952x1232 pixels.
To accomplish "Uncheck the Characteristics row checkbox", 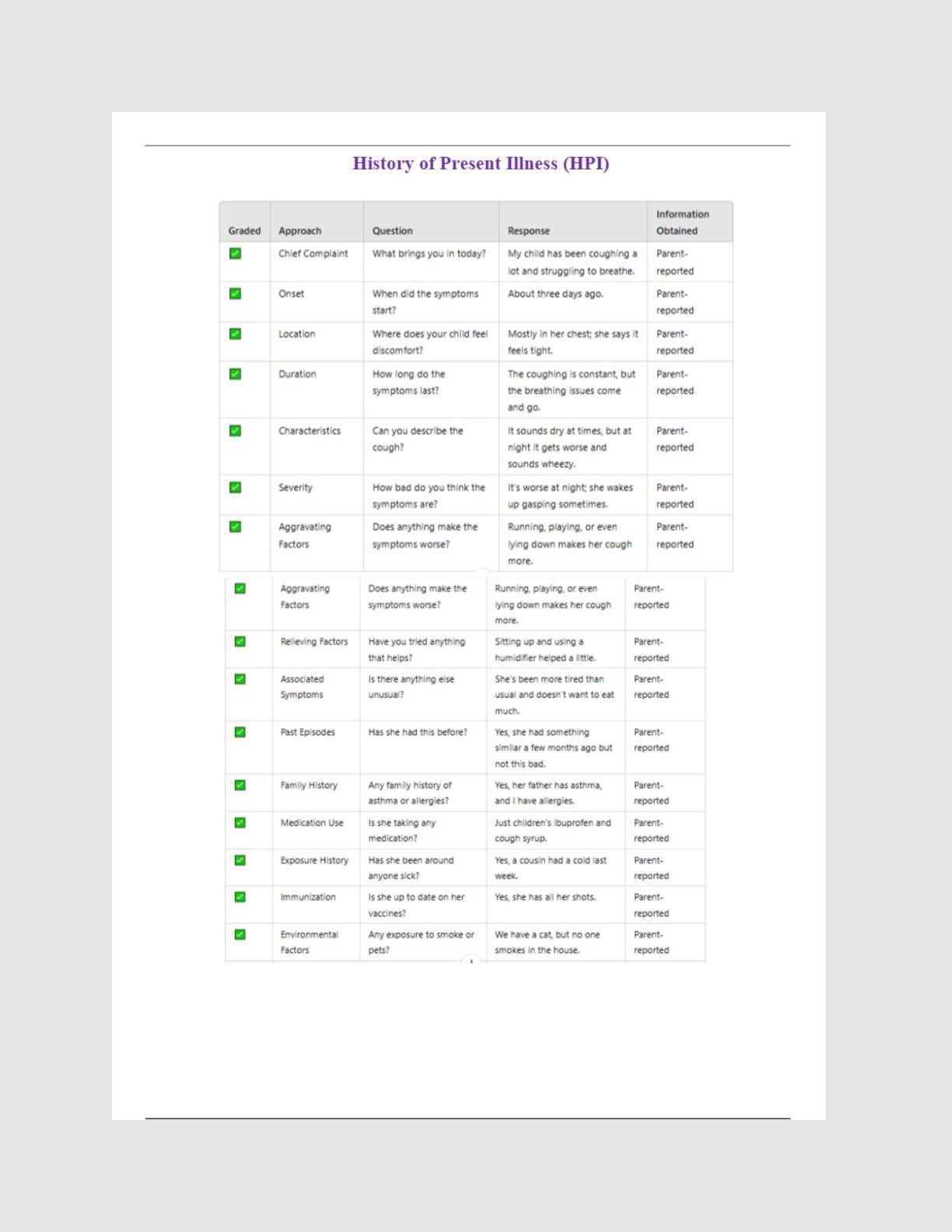I will pyautogui.click(x=235, y=431).
